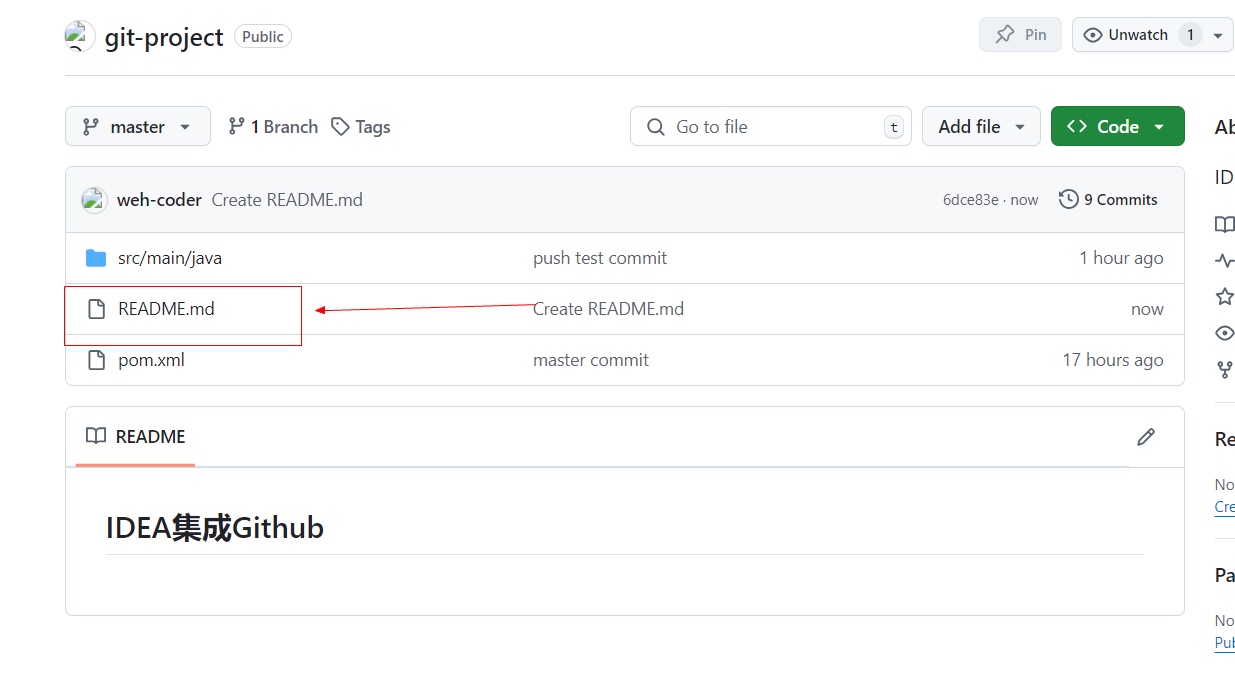Image resolution: width=1235 pixels, height=673 pixels.
Task: Open the master commit message
Action: 591,360
